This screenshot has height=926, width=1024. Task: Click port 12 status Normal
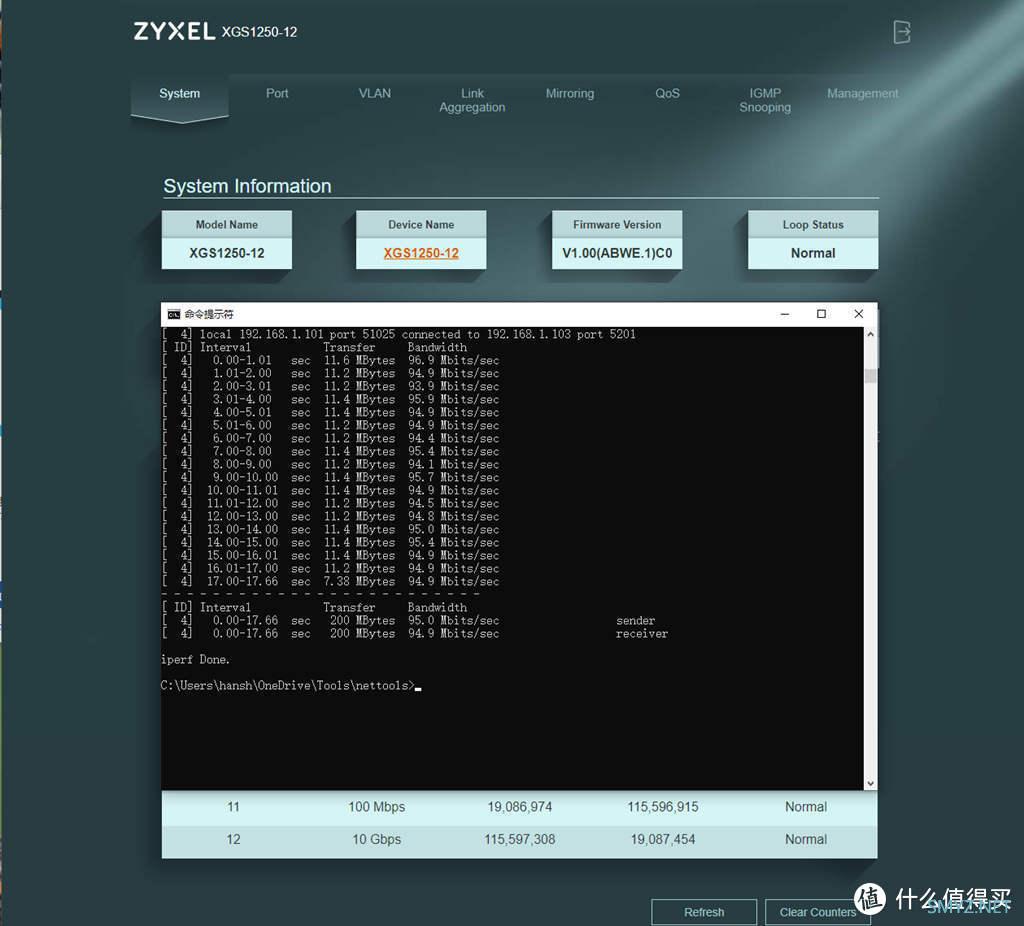[x=806, y=840]
